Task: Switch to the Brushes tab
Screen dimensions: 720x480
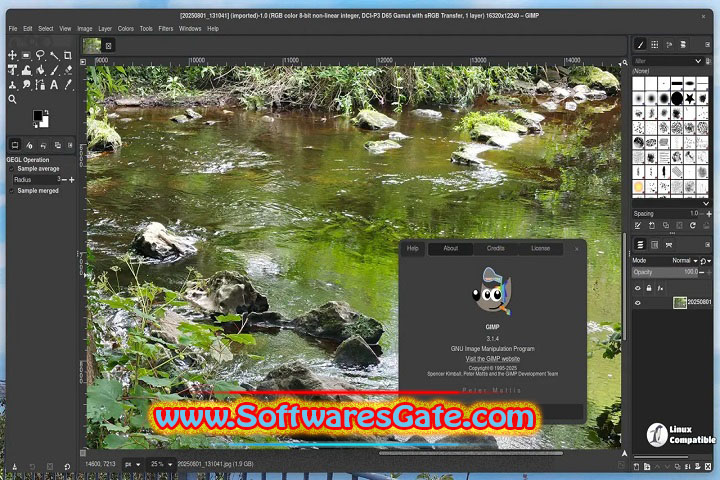Action: click(x=640, y=45)
